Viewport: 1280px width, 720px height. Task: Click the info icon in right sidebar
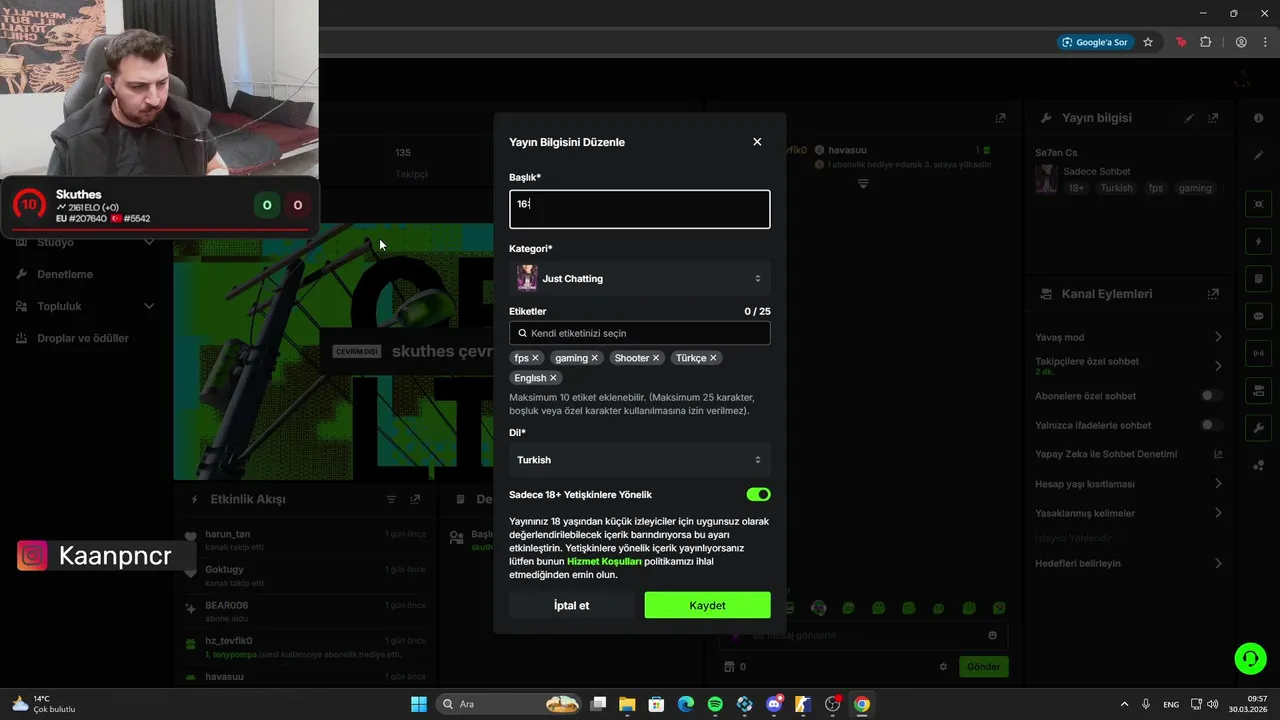pos(1258,118)
